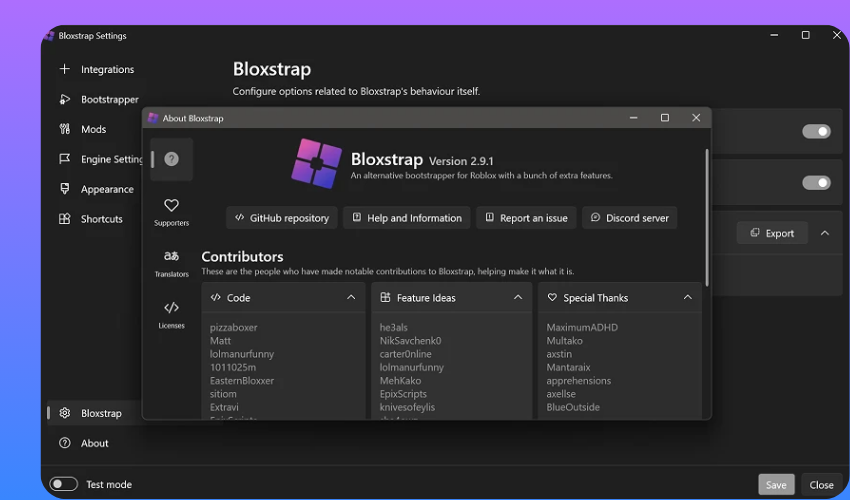850x500 pixels.
Task: Click the Export button in the settings window
Action: tap(772, 233)
